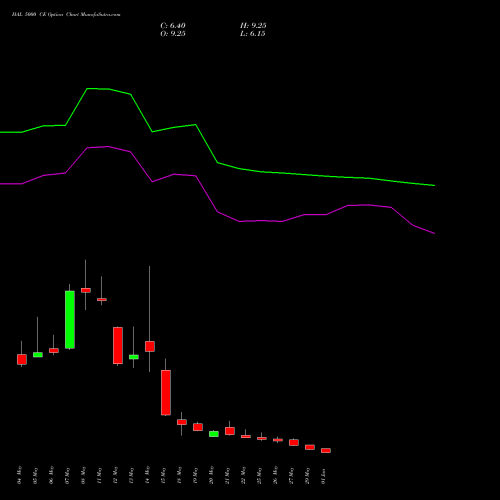This screenshot has height=500, width=500.
Task: Click the red candle for 04 May
Action: tap(22, 359)
